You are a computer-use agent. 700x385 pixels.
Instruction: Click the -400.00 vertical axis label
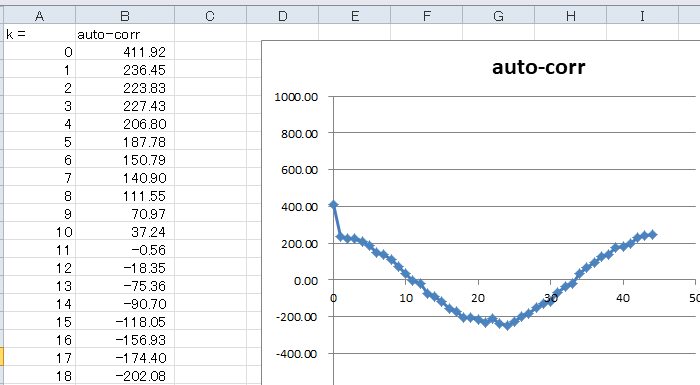(x=296, y=354)
